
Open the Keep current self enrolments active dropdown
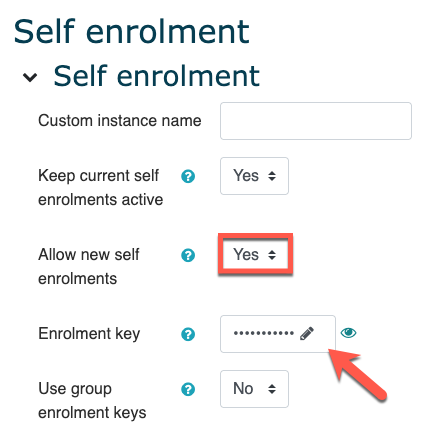click(x=254, y=176)
